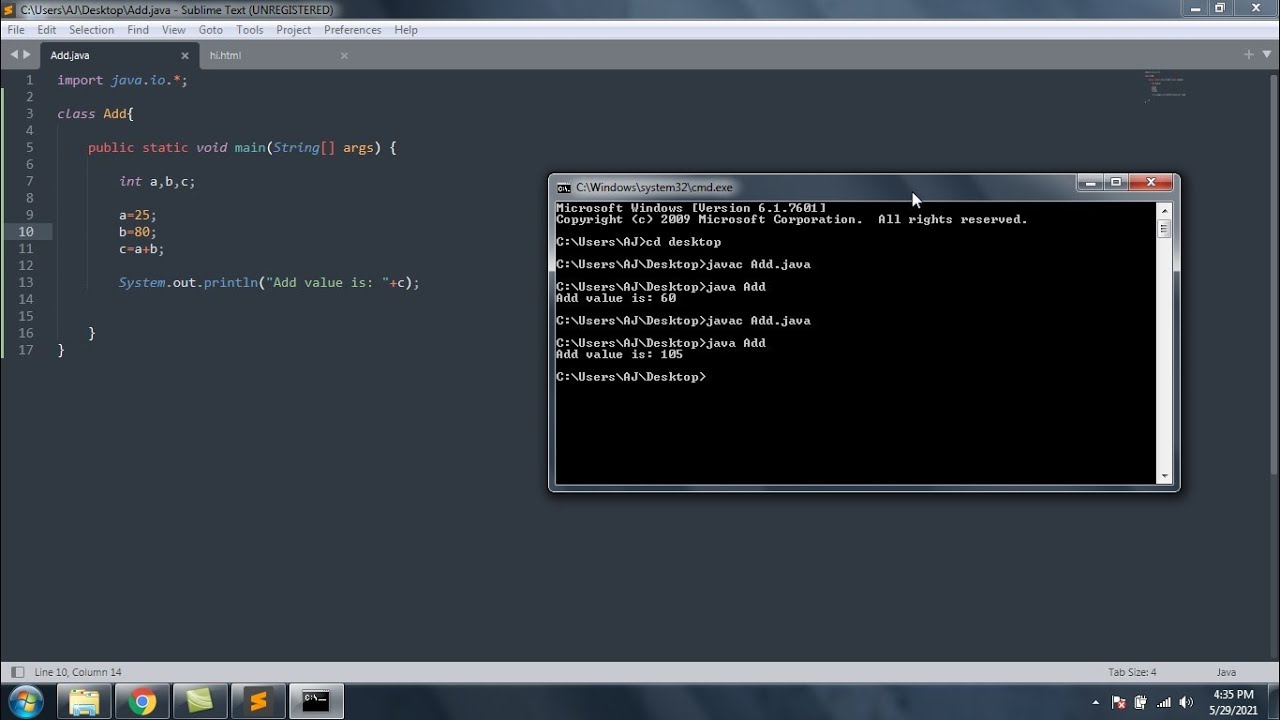The height and width of the screenshot is (720, 1280).
Task: Open the Java syntax selector in status bar
Action: click(x=1225, y=671)
